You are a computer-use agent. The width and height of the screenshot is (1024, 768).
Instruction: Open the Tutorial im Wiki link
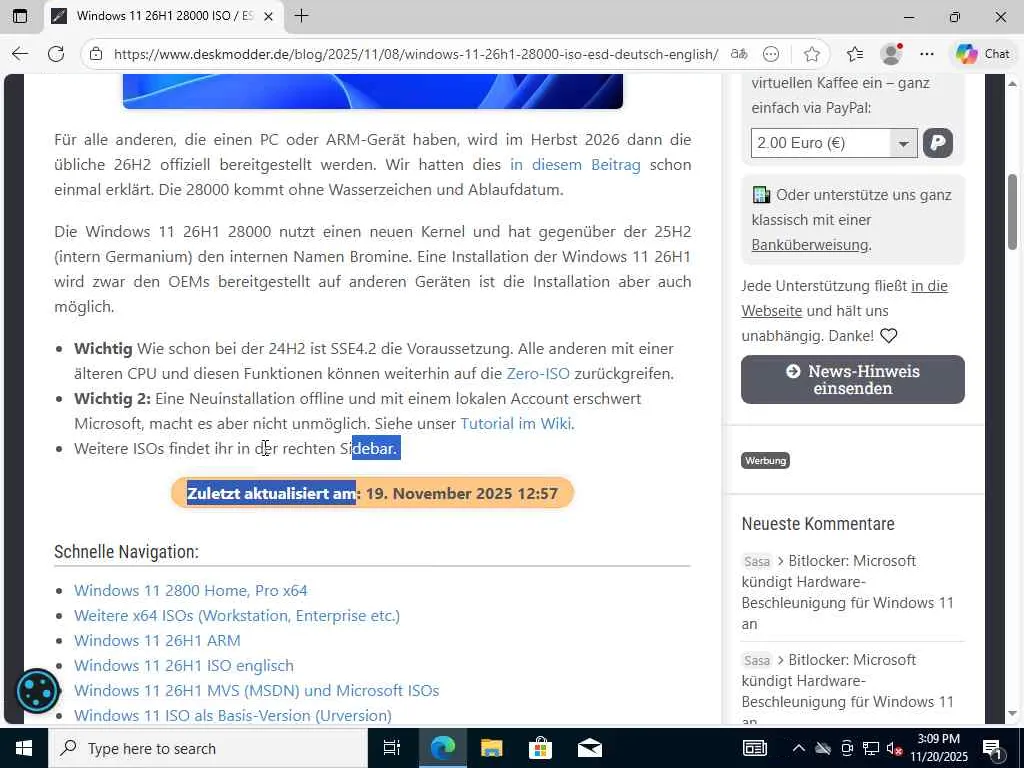516,423
